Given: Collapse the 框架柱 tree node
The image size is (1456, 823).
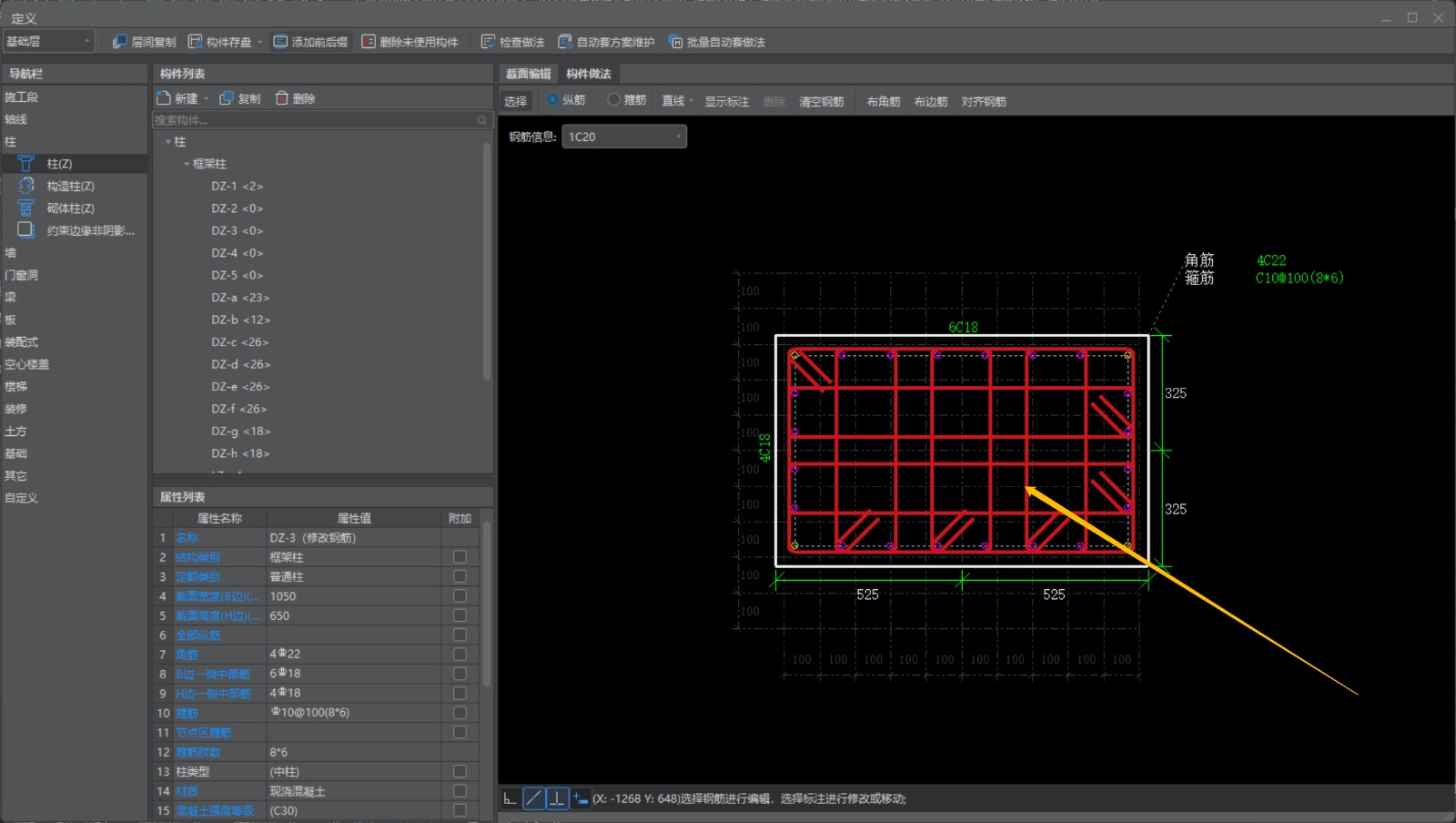Looking at the screenshot, I should tap(187, 164).
